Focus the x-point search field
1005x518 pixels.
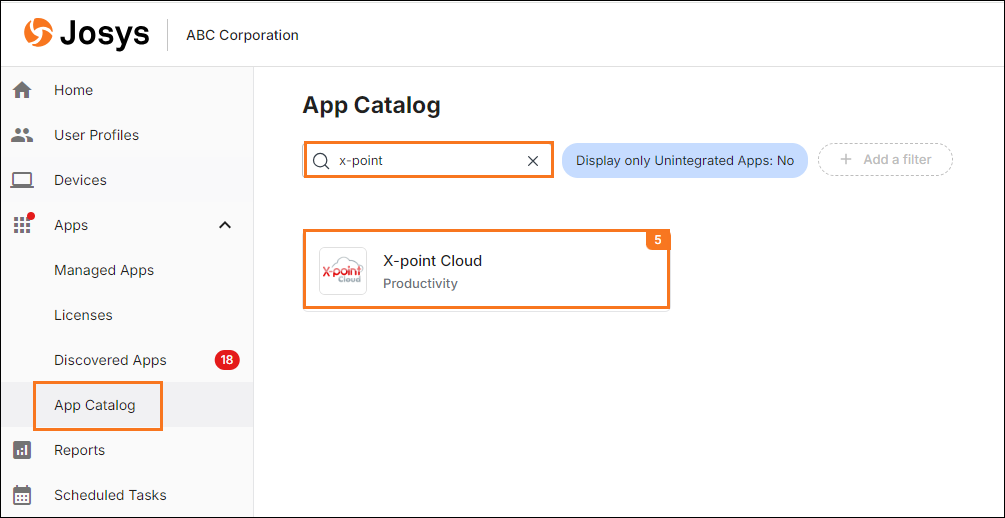coord(428,160)
